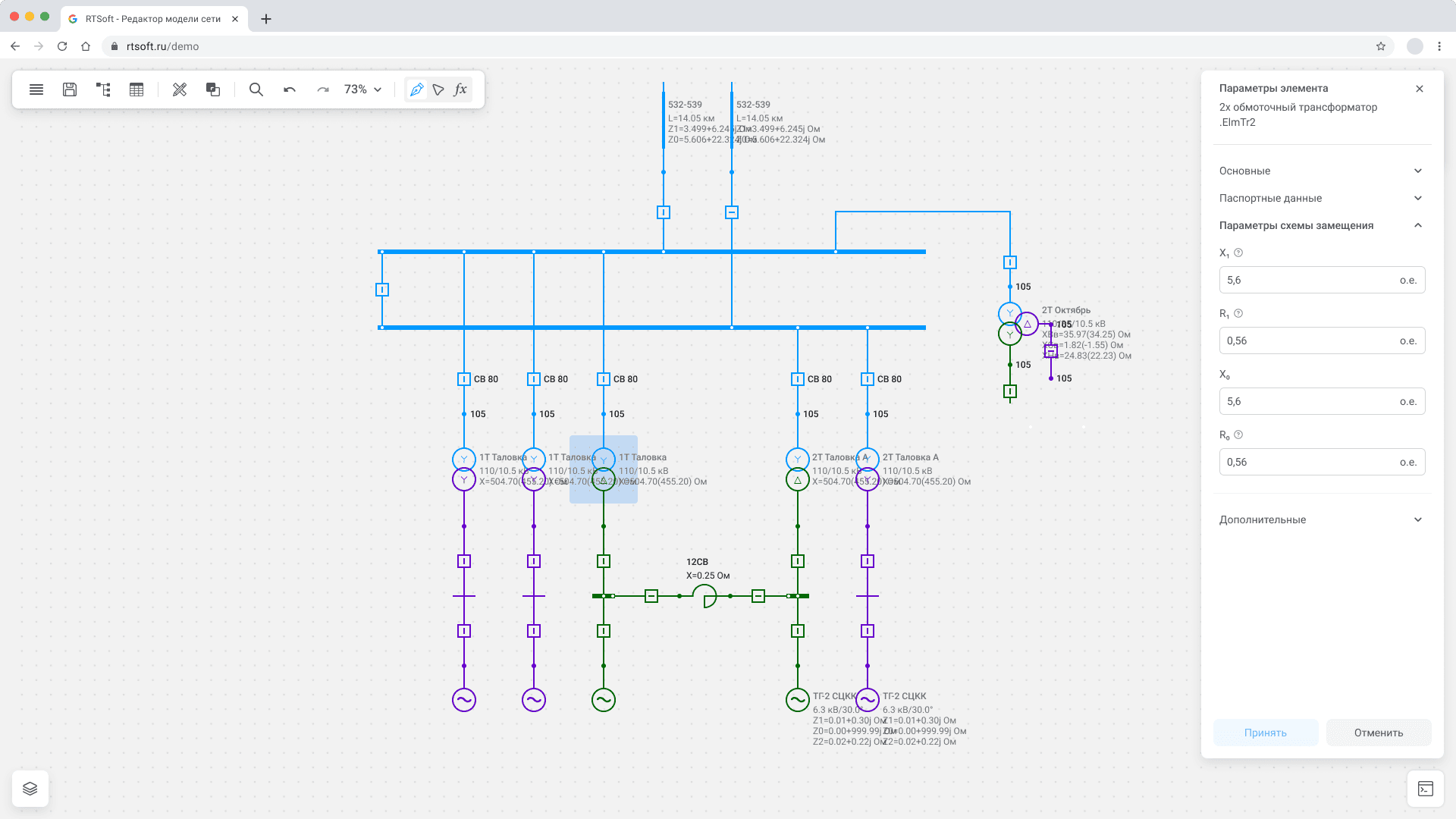Switch to pen drawing mode
The image size is (1456, 819).
point(416,89)
